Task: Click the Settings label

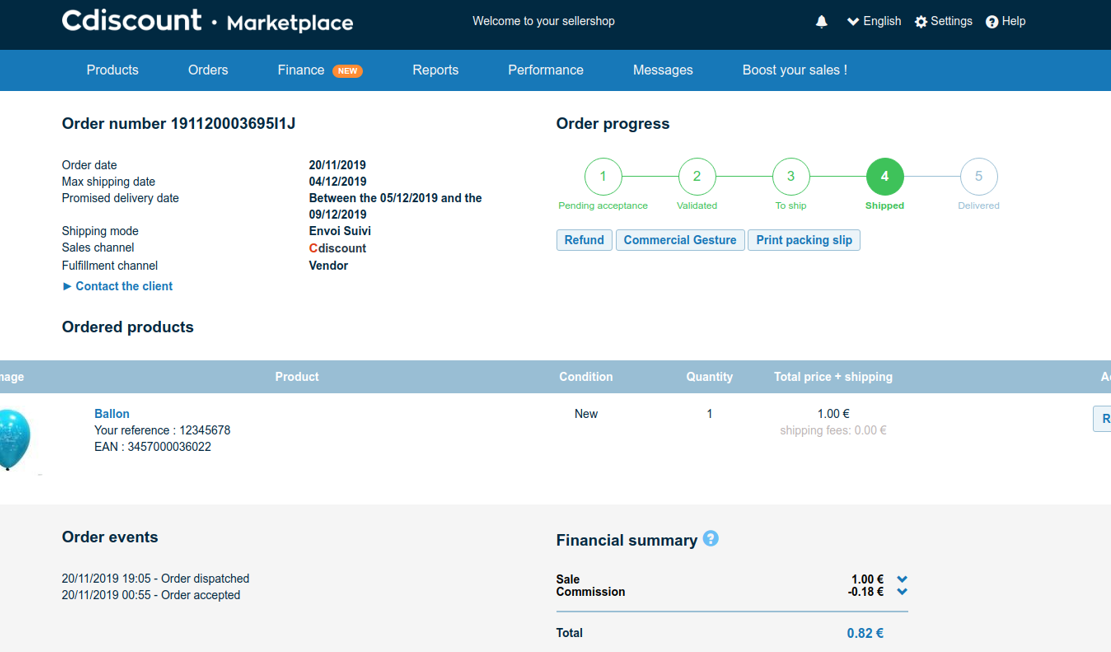Action: click(x=952, y=21)
